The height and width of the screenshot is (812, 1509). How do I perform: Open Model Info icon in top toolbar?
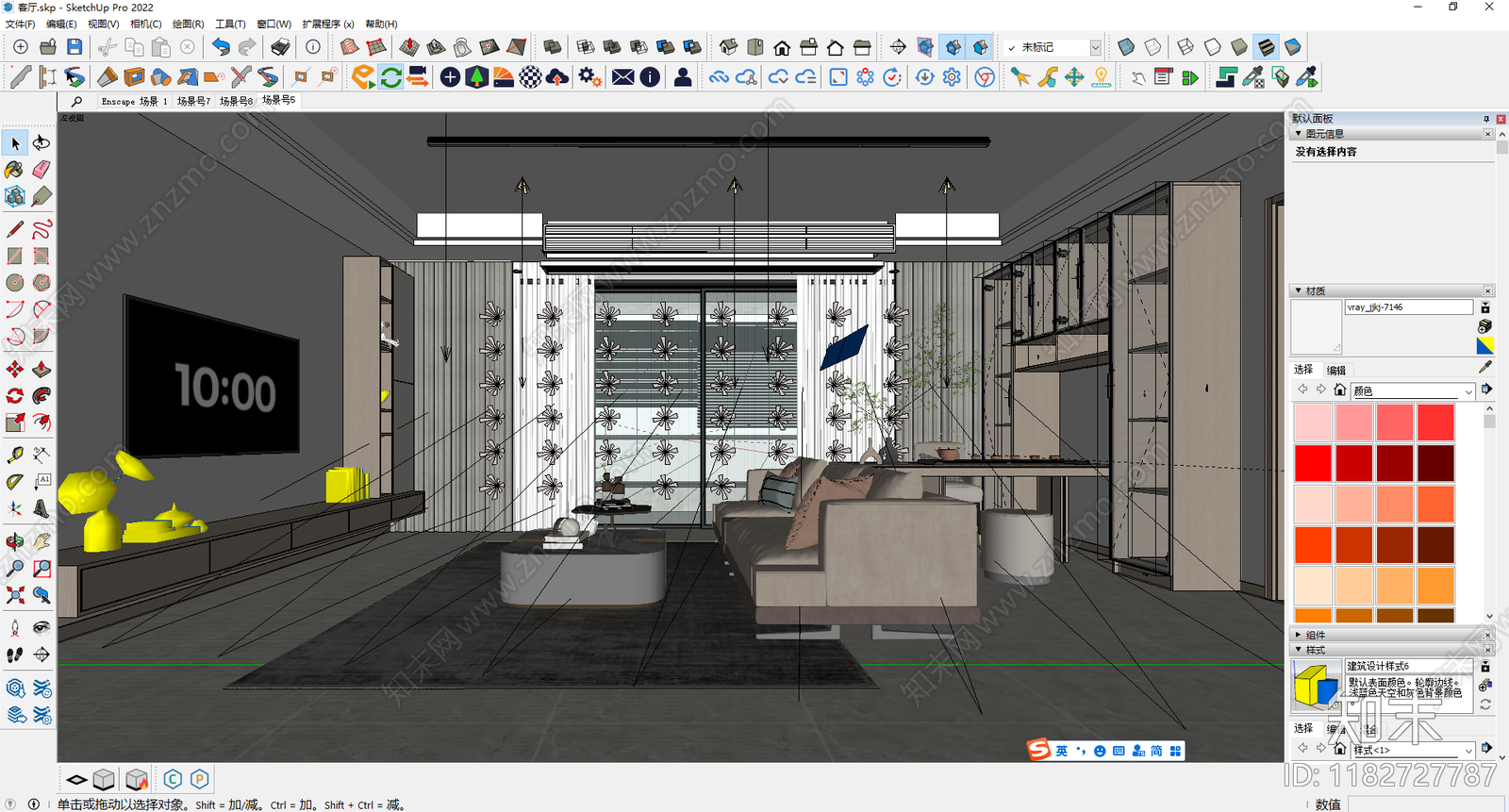pyautogui.click(x=313, y=47)
